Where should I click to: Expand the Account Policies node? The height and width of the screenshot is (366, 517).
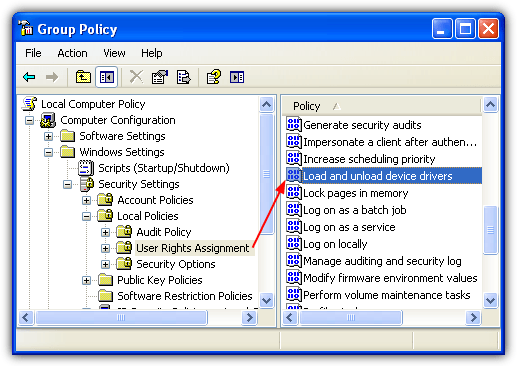[x=86, y=200]
